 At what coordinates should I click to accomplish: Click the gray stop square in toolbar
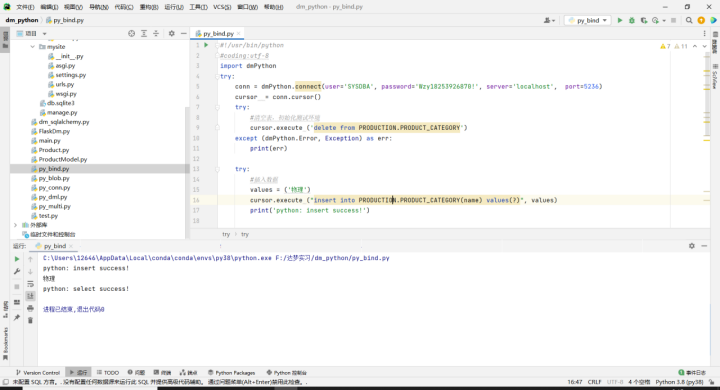[x=674, y=20]
